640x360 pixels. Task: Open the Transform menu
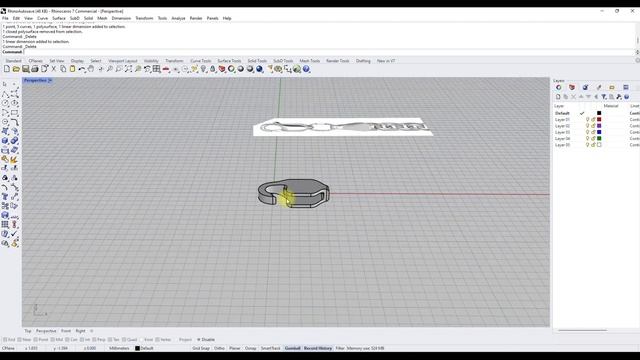144,18
